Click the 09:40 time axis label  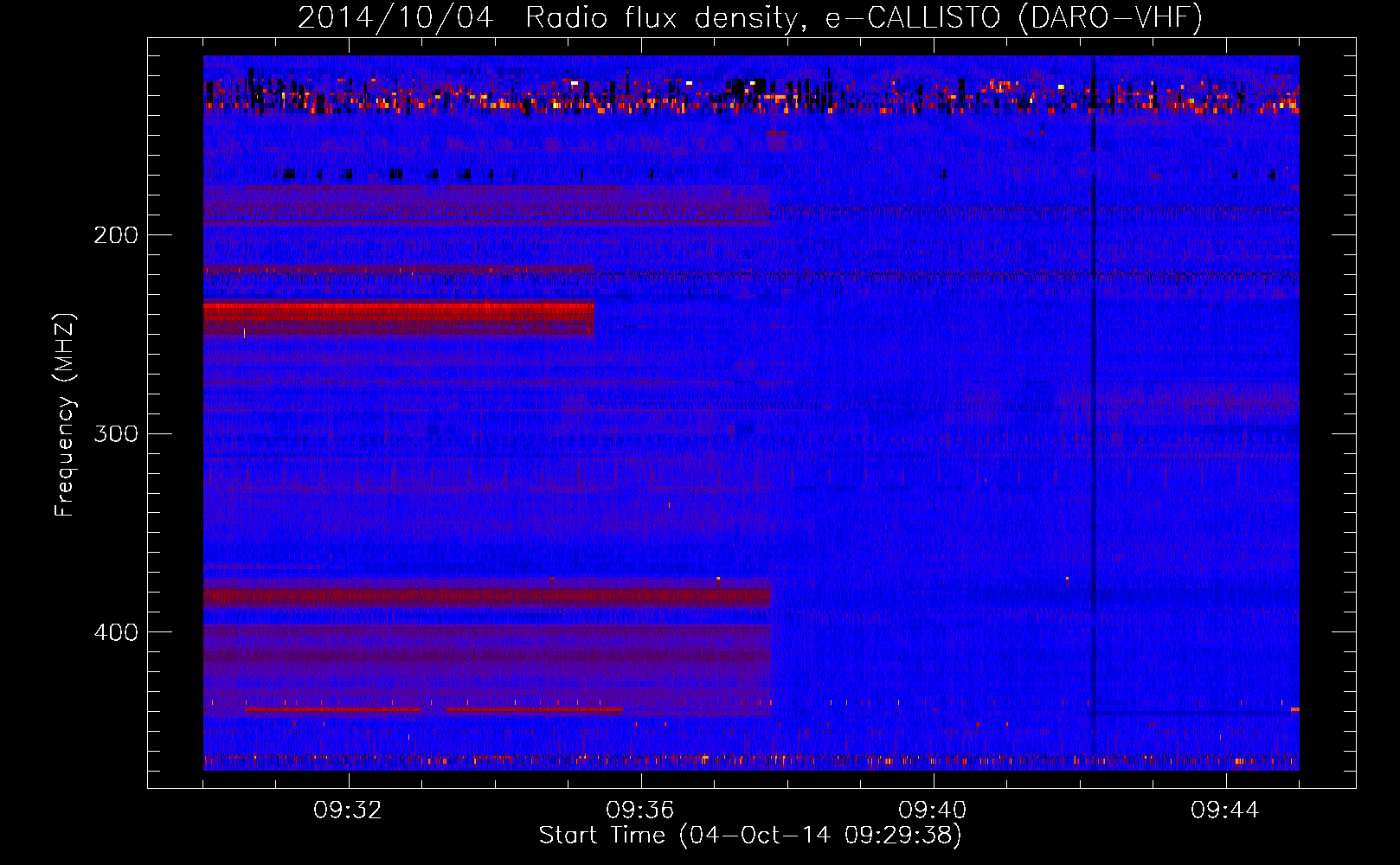pos(933,811)
